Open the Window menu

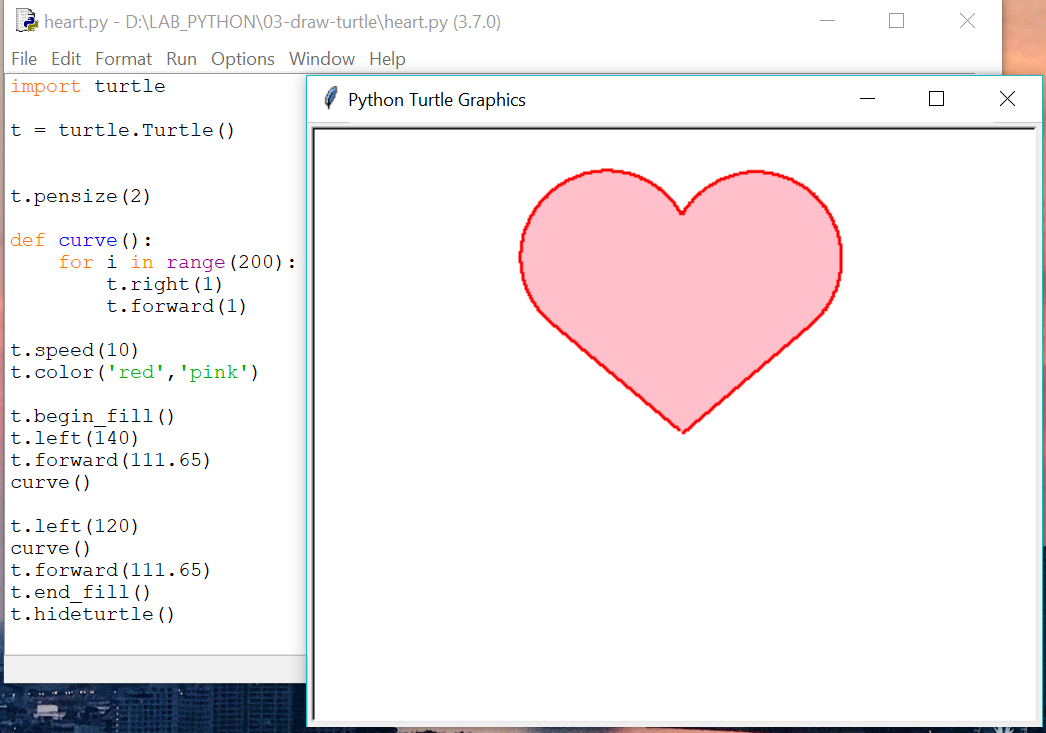click(321, 59)
